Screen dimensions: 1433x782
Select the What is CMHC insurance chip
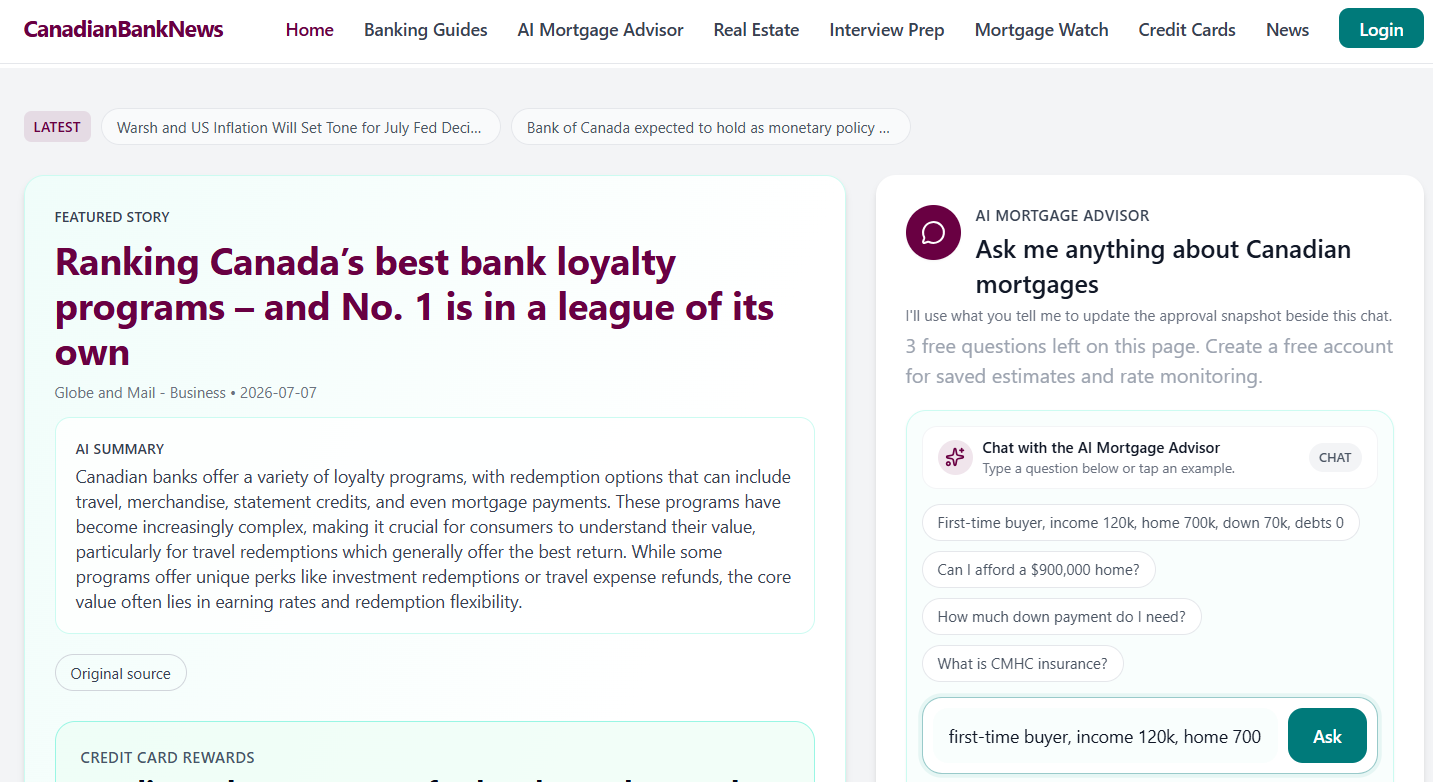(x=1022, y=663)
